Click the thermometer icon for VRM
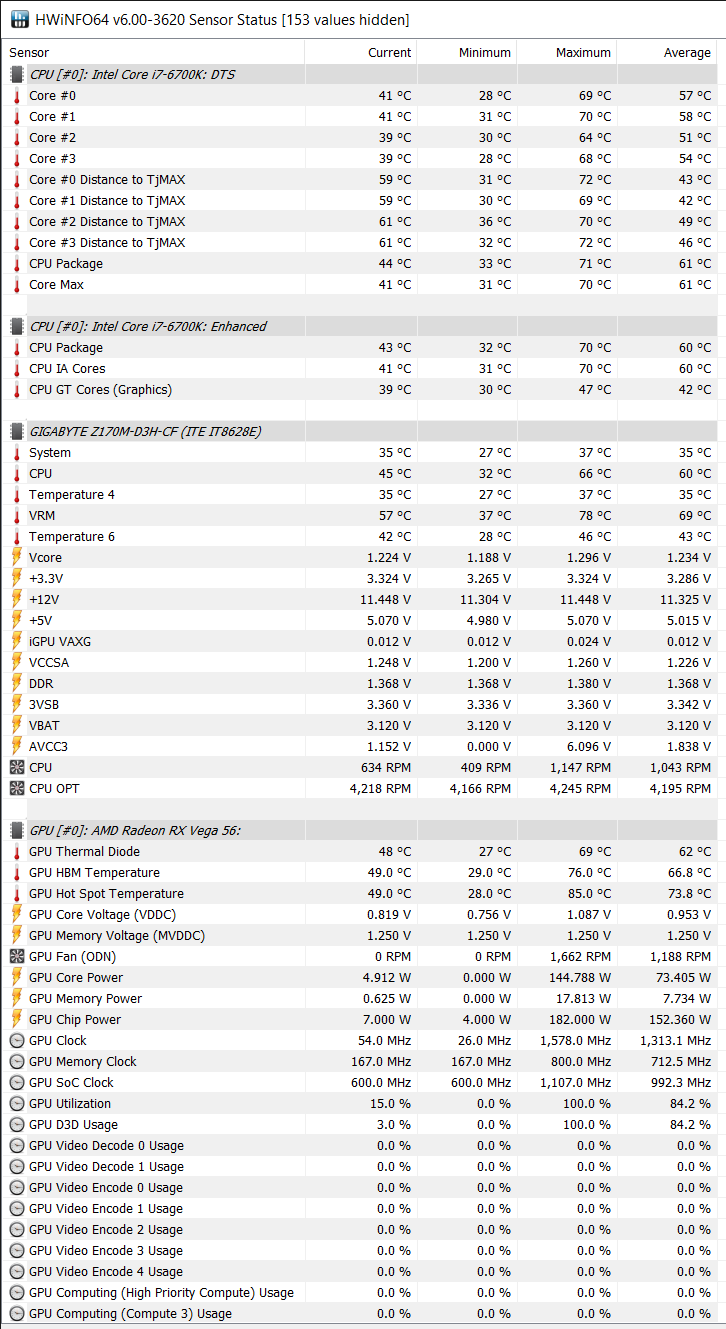Viewport: 726px width, 1329px height. point(17,515)
